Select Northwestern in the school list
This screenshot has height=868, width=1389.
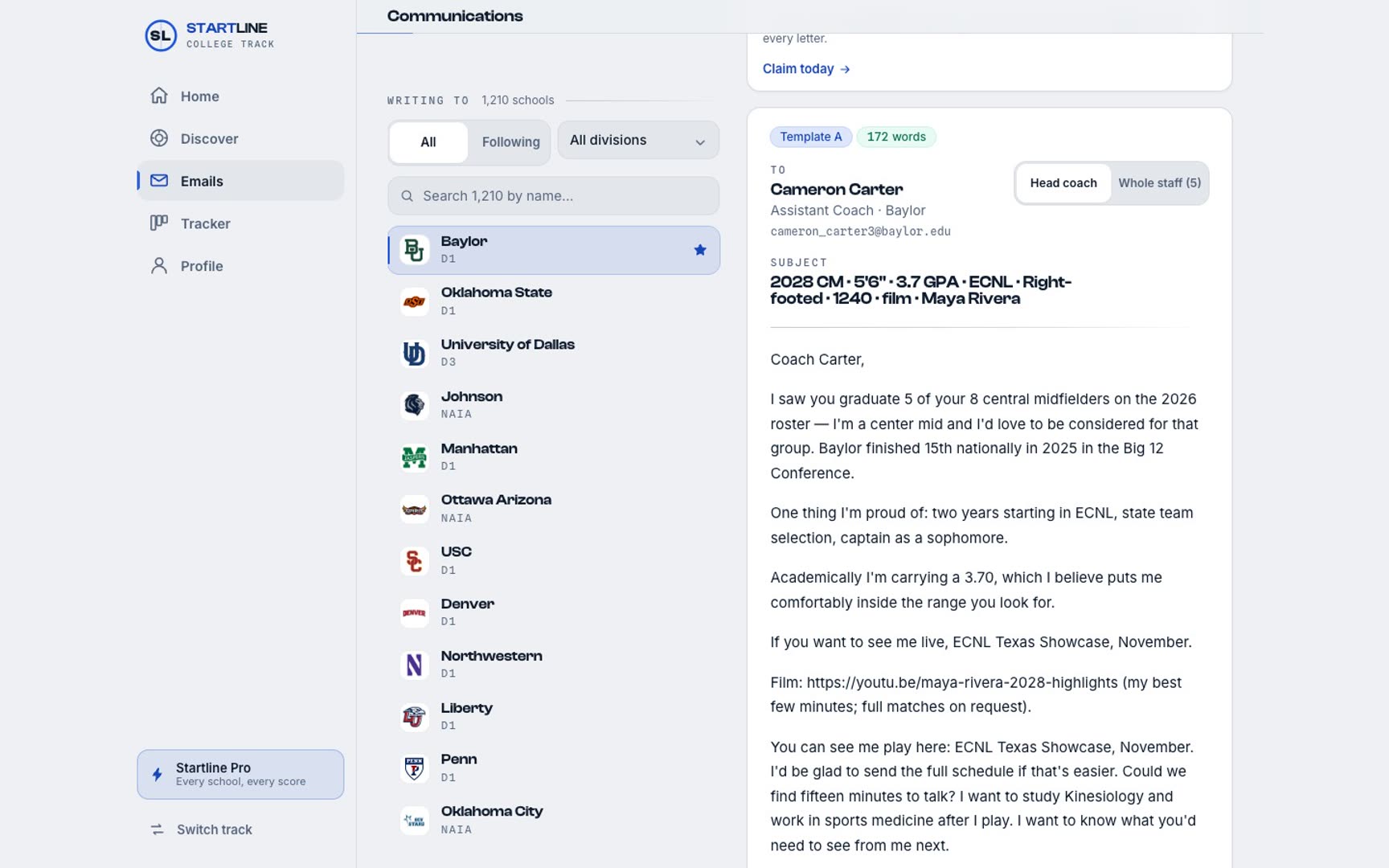tap(553, 665)
